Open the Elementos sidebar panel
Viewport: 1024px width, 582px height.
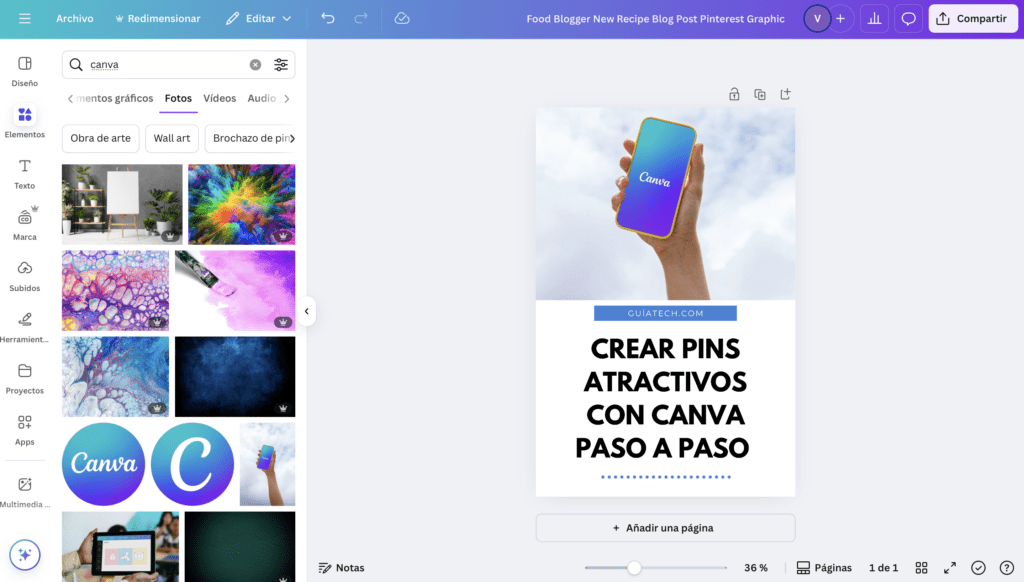[x=25, y=123]
